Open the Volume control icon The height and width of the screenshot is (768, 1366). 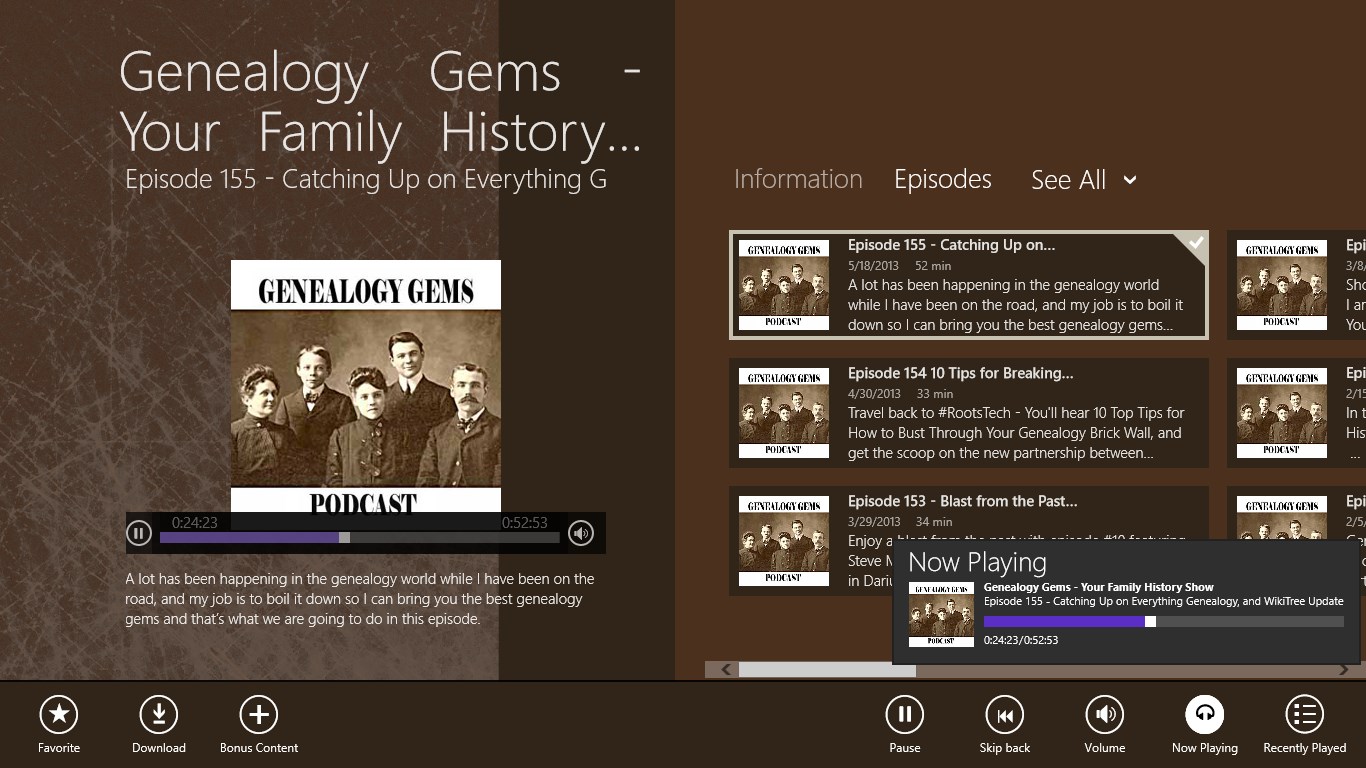click(x=1104, y=714)
